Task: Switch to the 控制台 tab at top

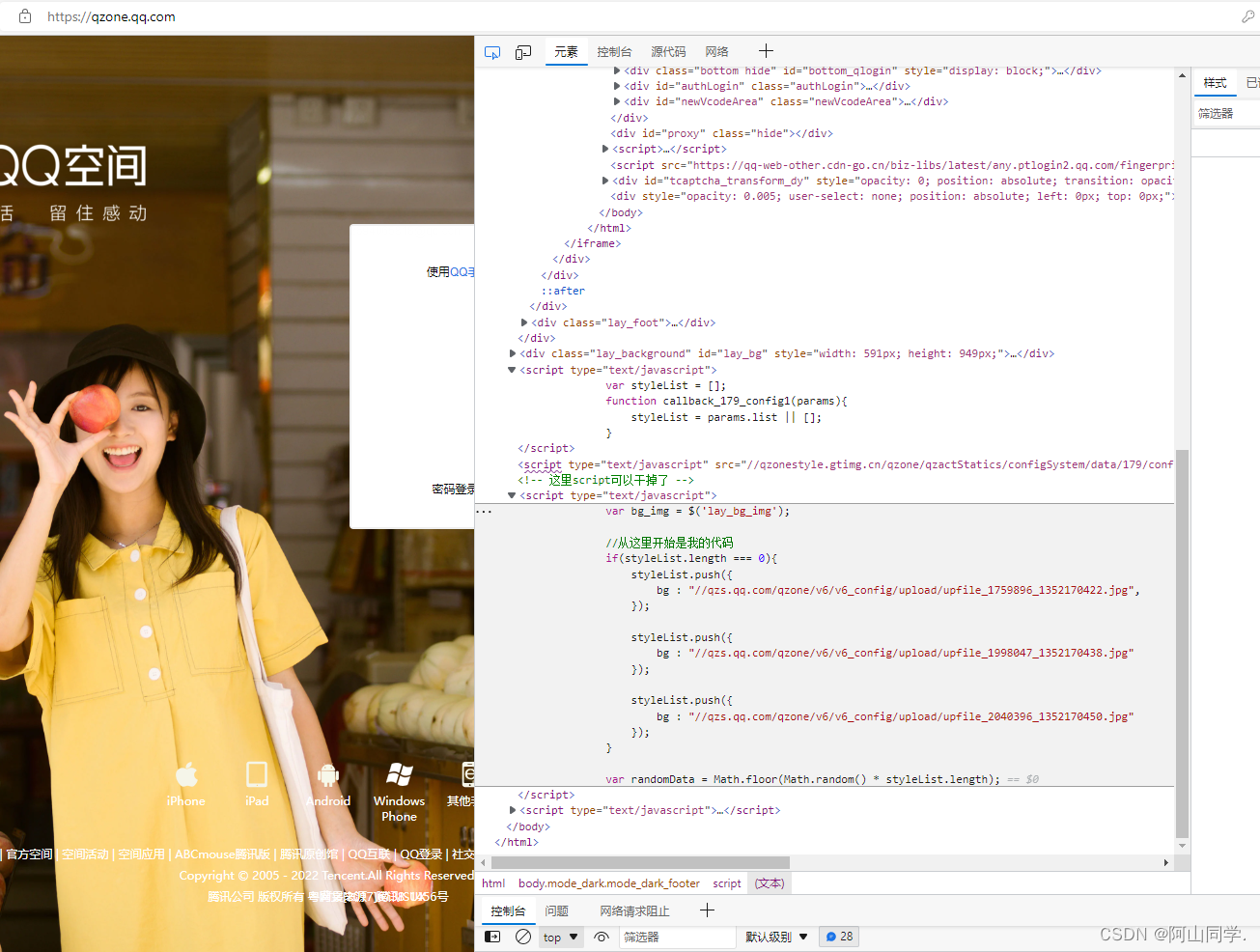Action: (614, 52)
